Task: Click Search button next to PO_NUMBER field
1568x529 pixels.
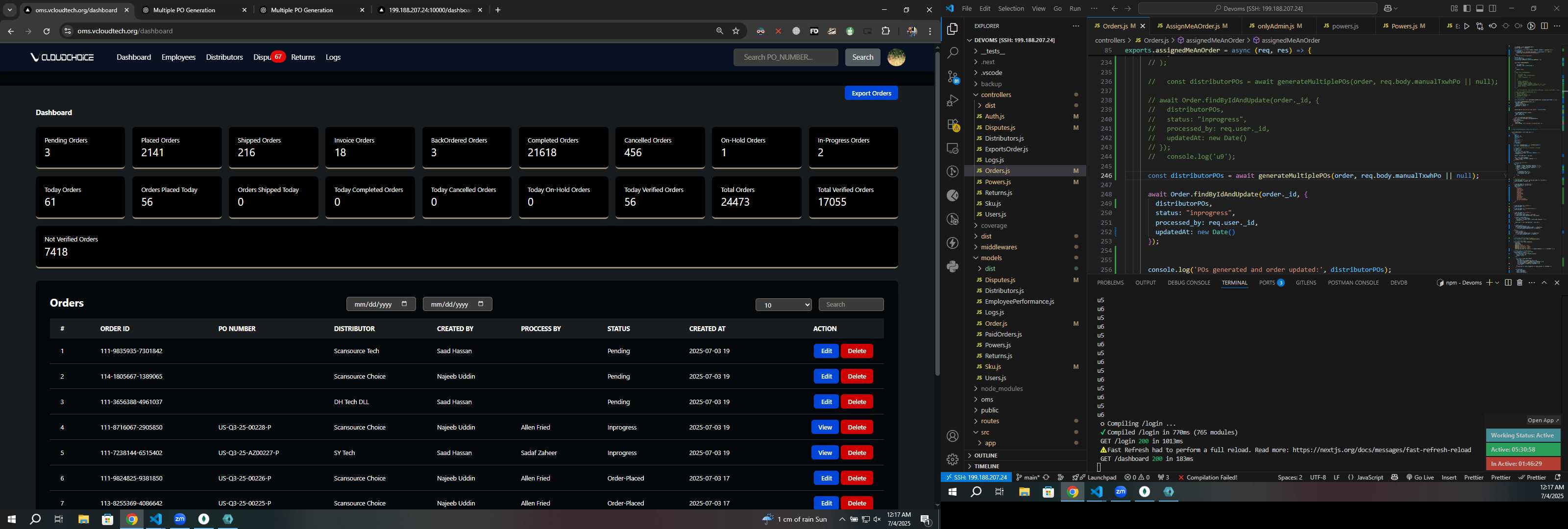Action: (862, 57)
